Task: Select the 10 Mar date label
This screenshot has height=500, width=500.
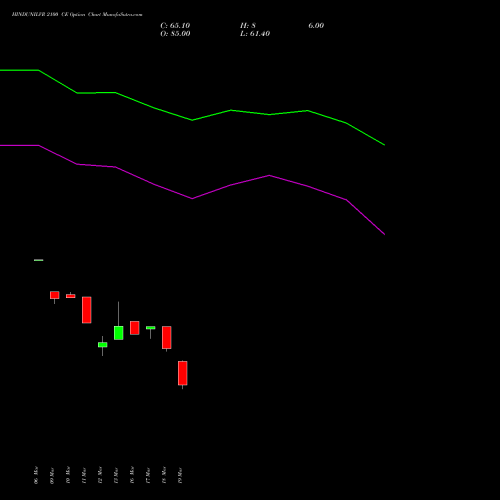Action: 68,475
